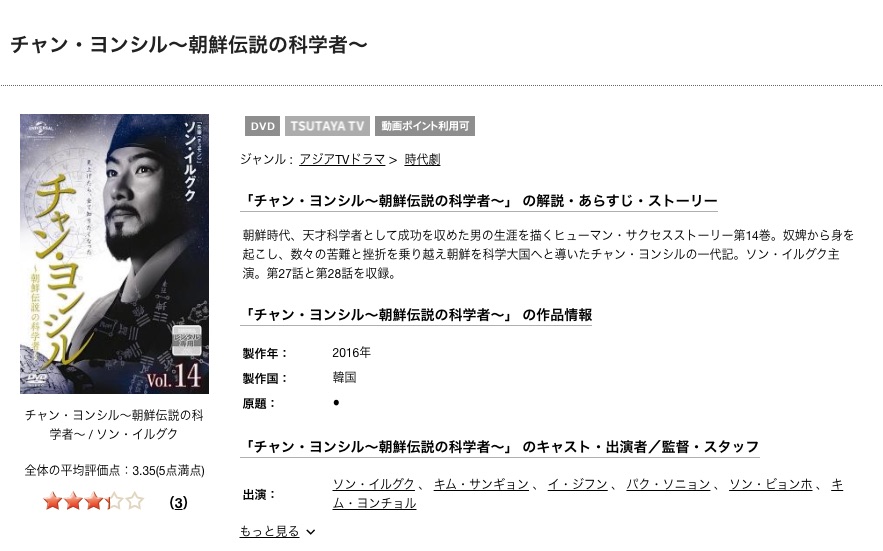Expand cast list with もっと見る
This screenshot has width=883, height=551.
(269, 531)
